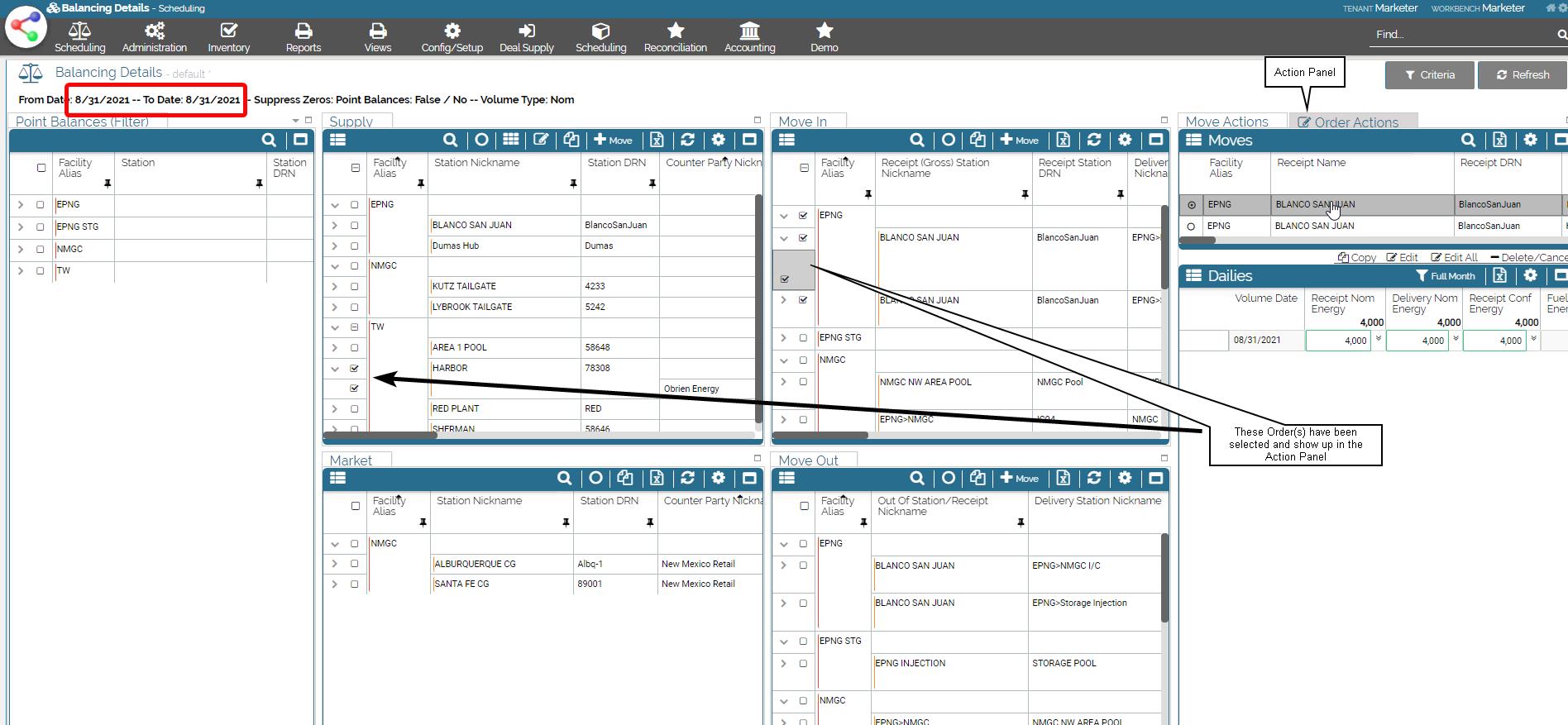
Task: Uncheck the HARBOR row checkbox in Supply
Action: [355, 369]
